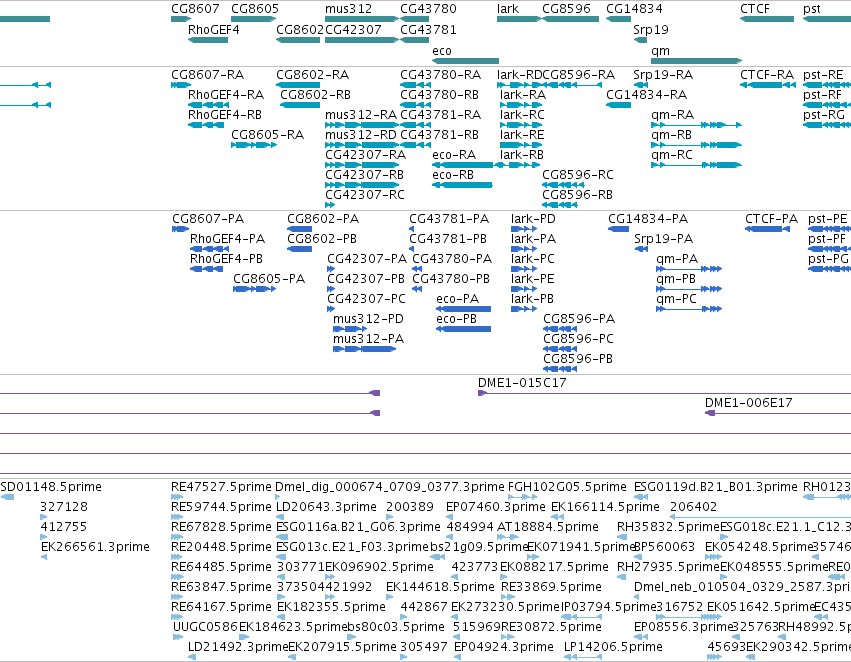The width and height of the screenshot is (851, 662).
Task: Click the eco gene bar
Action: pyautogui.click(x=465, y=61)
